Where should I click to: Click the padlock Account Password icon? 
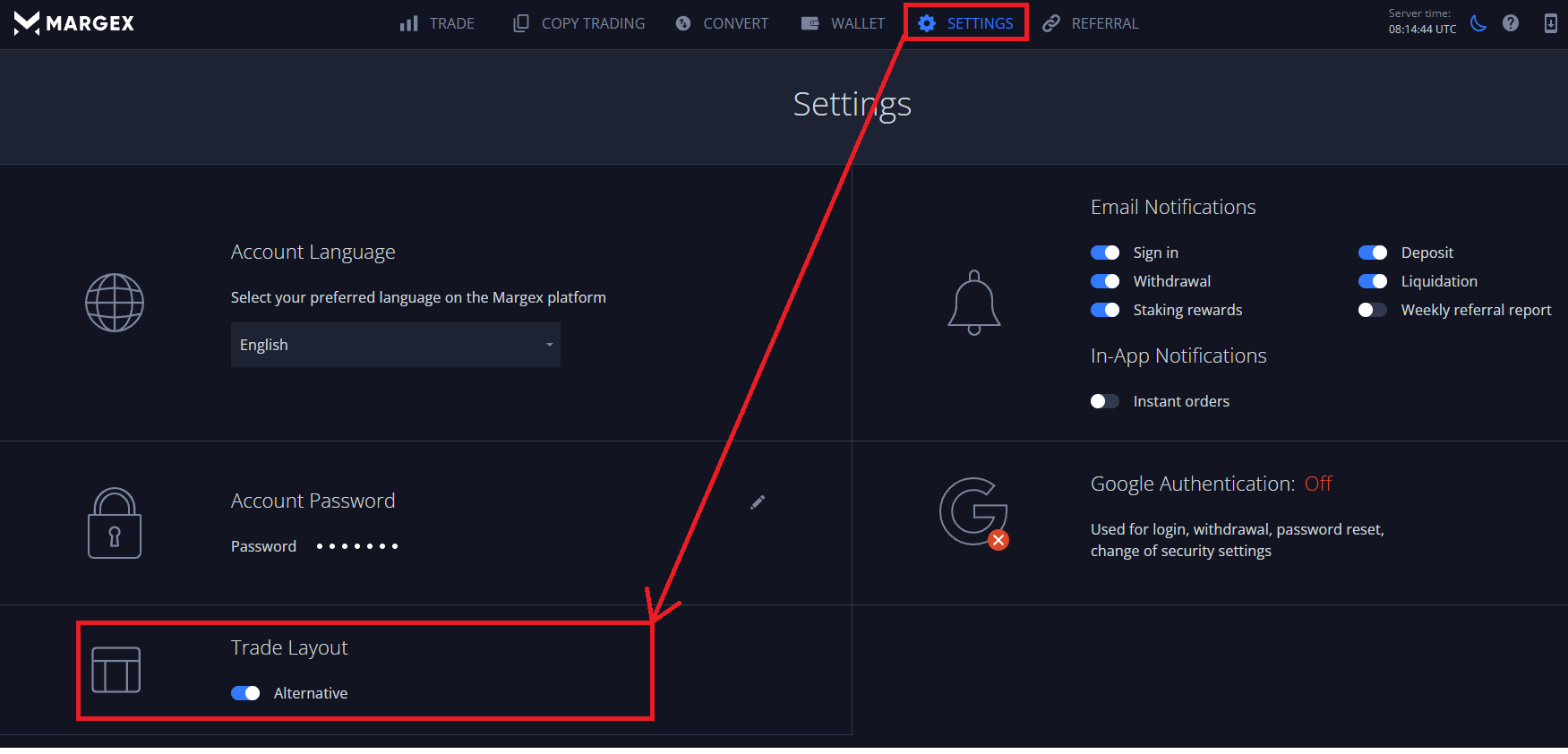pos(115,523)
